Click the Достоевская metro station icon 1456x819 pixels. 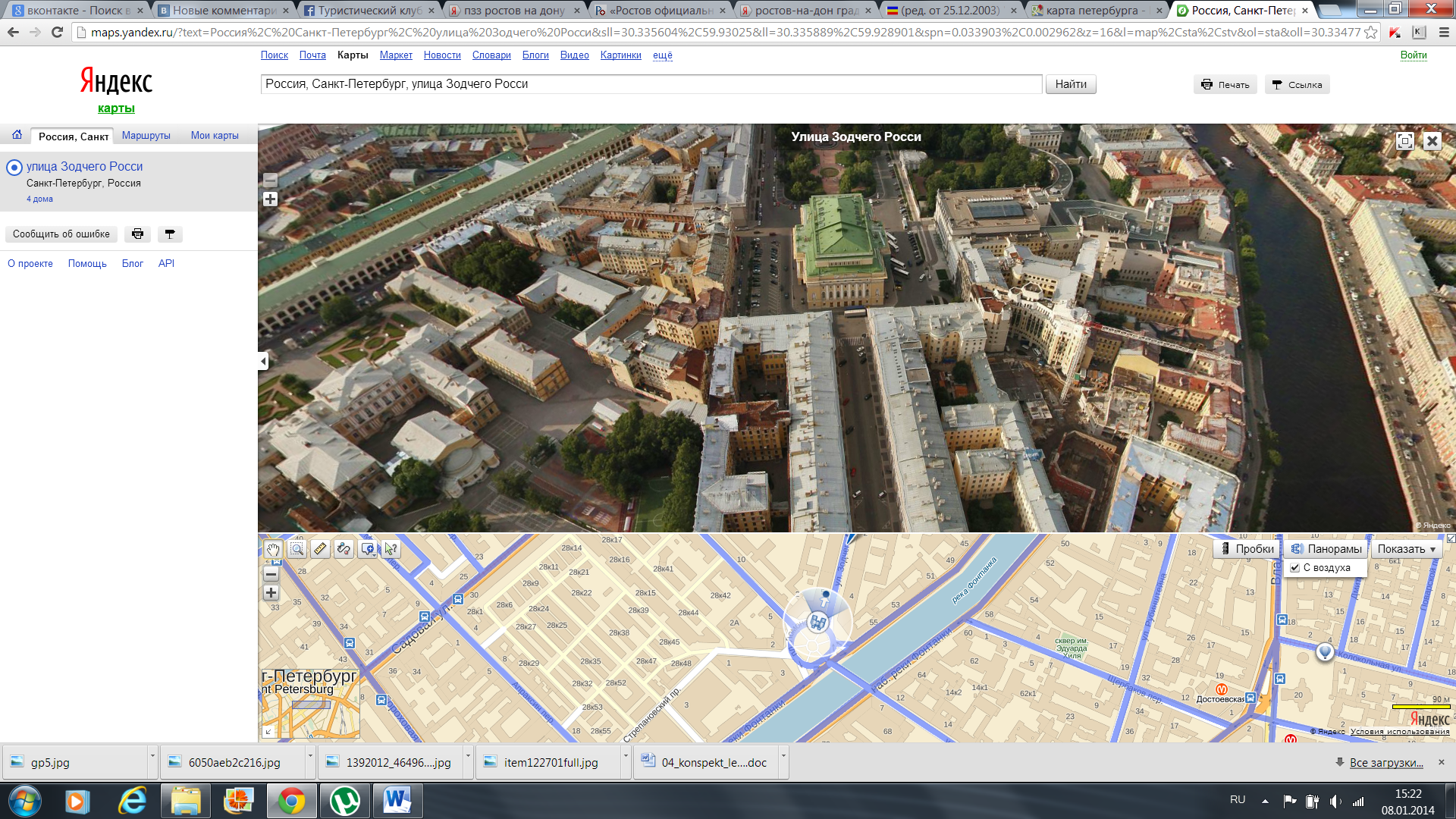(1222, 689)
